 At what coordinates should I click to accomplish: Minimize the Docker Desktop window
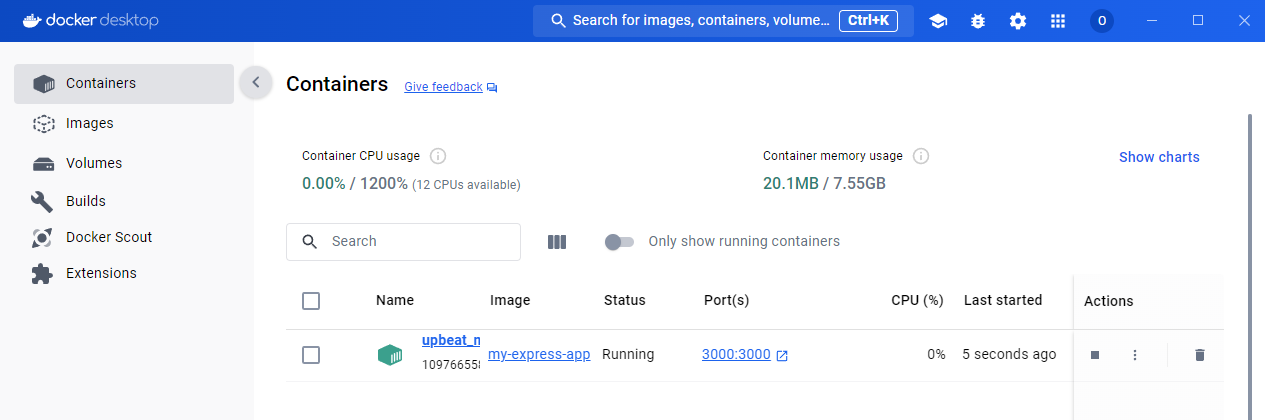click(1153, 21)
